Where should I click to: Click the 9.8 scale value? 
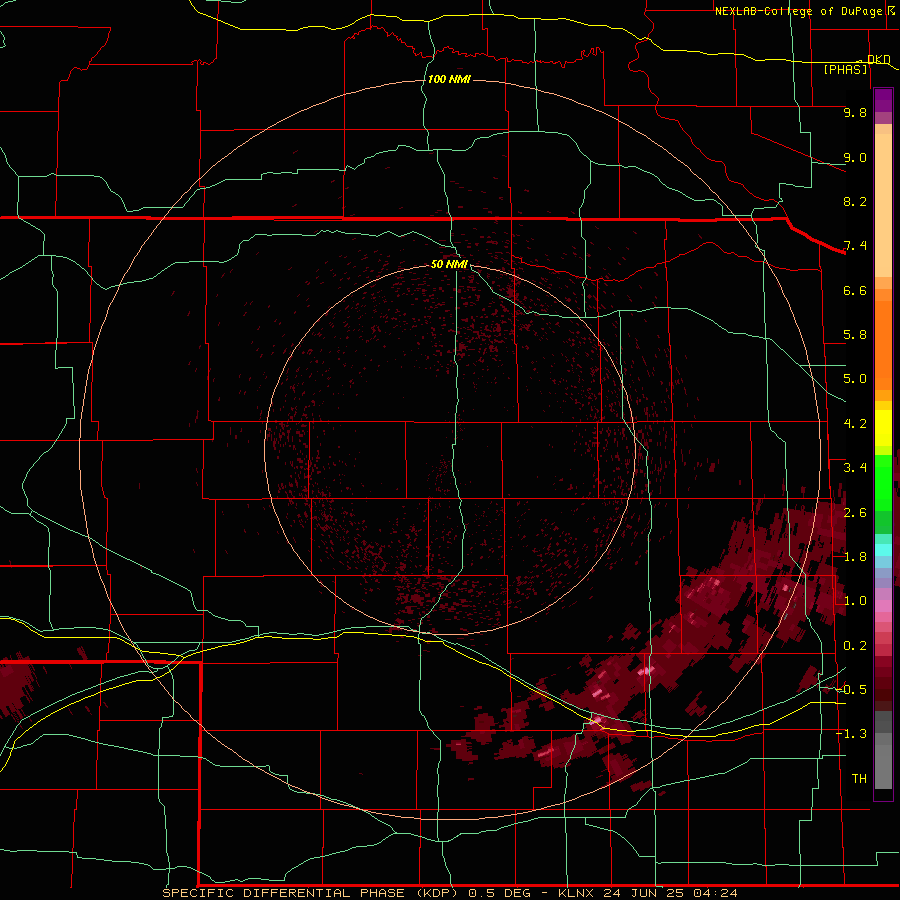tap(855, 112)
